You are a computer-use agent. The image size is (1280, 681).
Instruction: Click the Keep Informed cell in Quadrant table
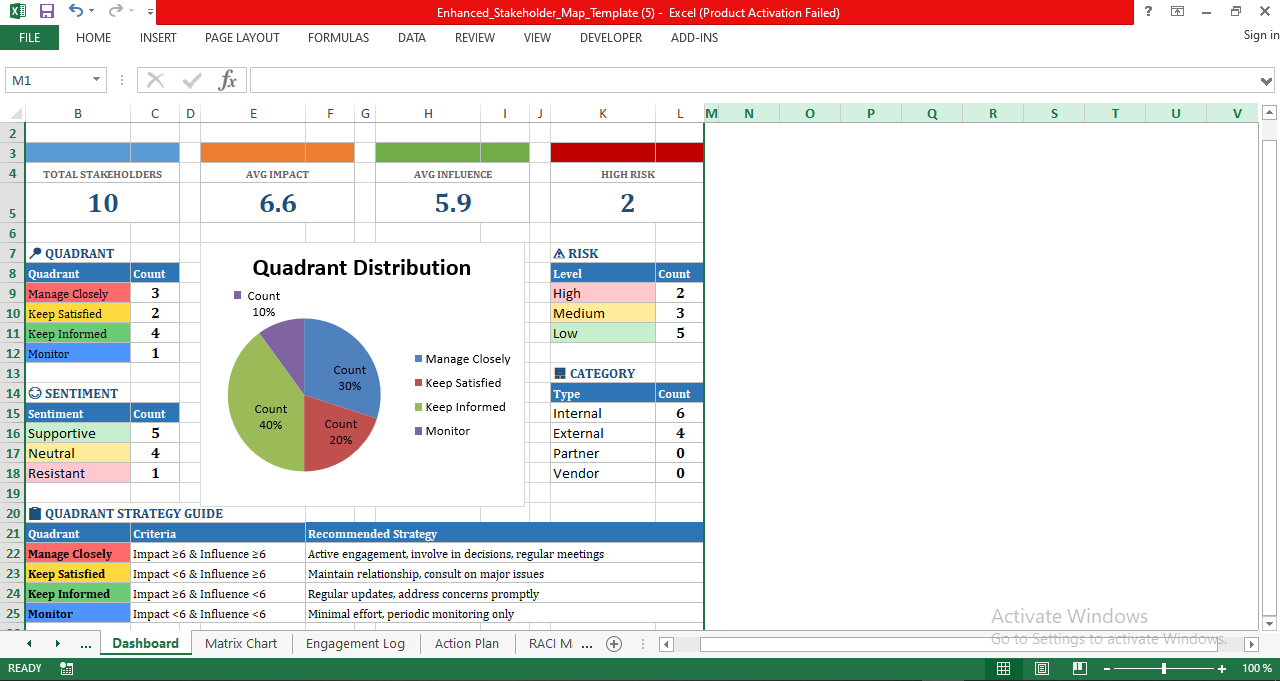point(78,333)
